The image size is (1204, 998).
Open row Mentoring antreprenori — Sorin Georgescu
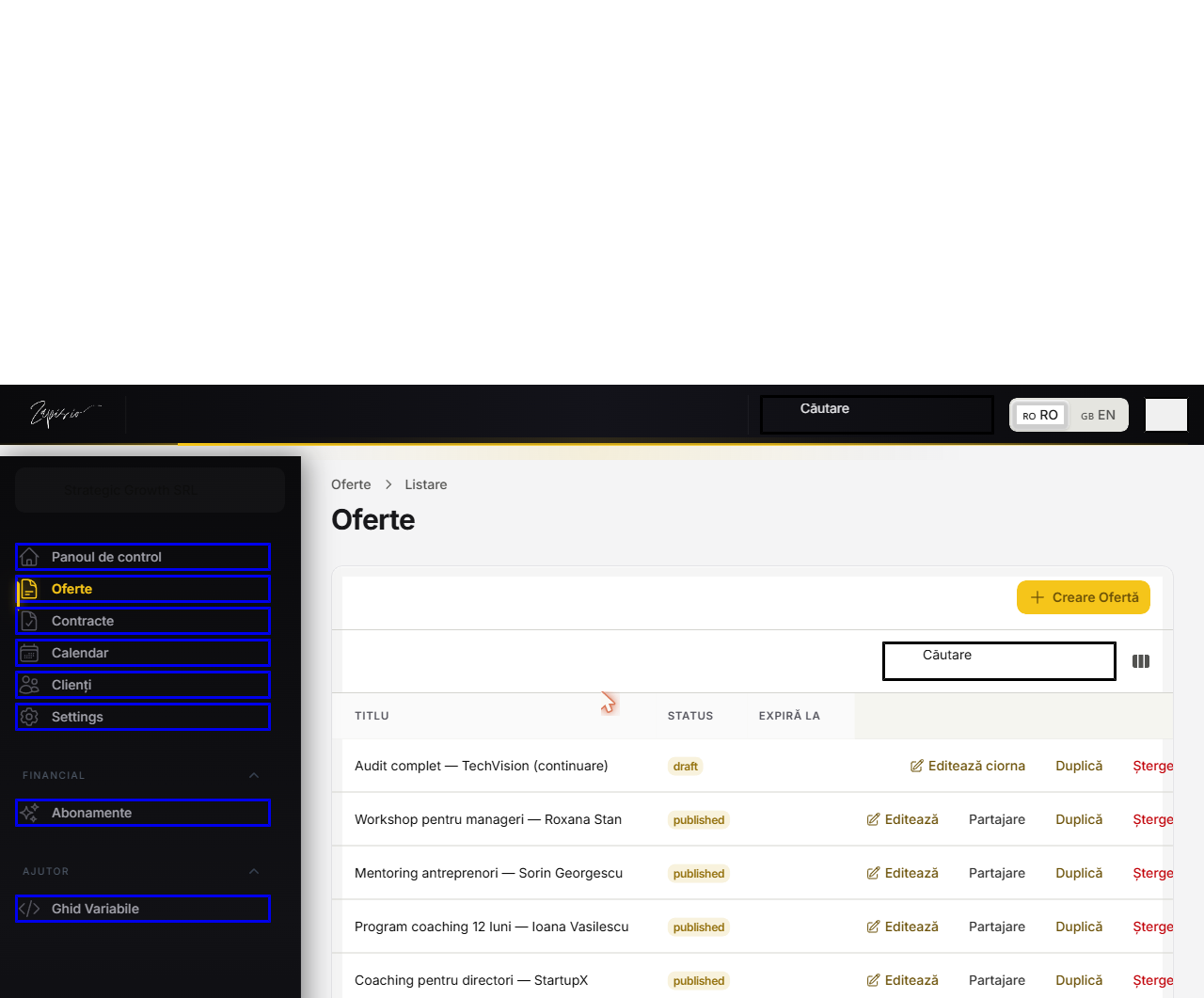pyautogui.click(x=488, y=873)
